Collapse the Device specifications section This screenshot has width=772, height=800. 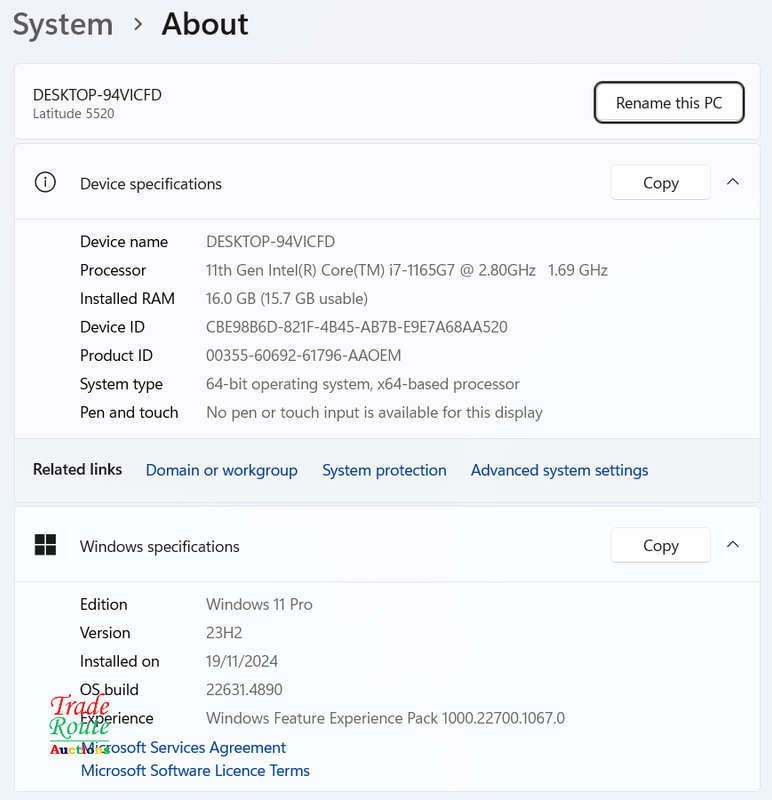coord(733,182)
